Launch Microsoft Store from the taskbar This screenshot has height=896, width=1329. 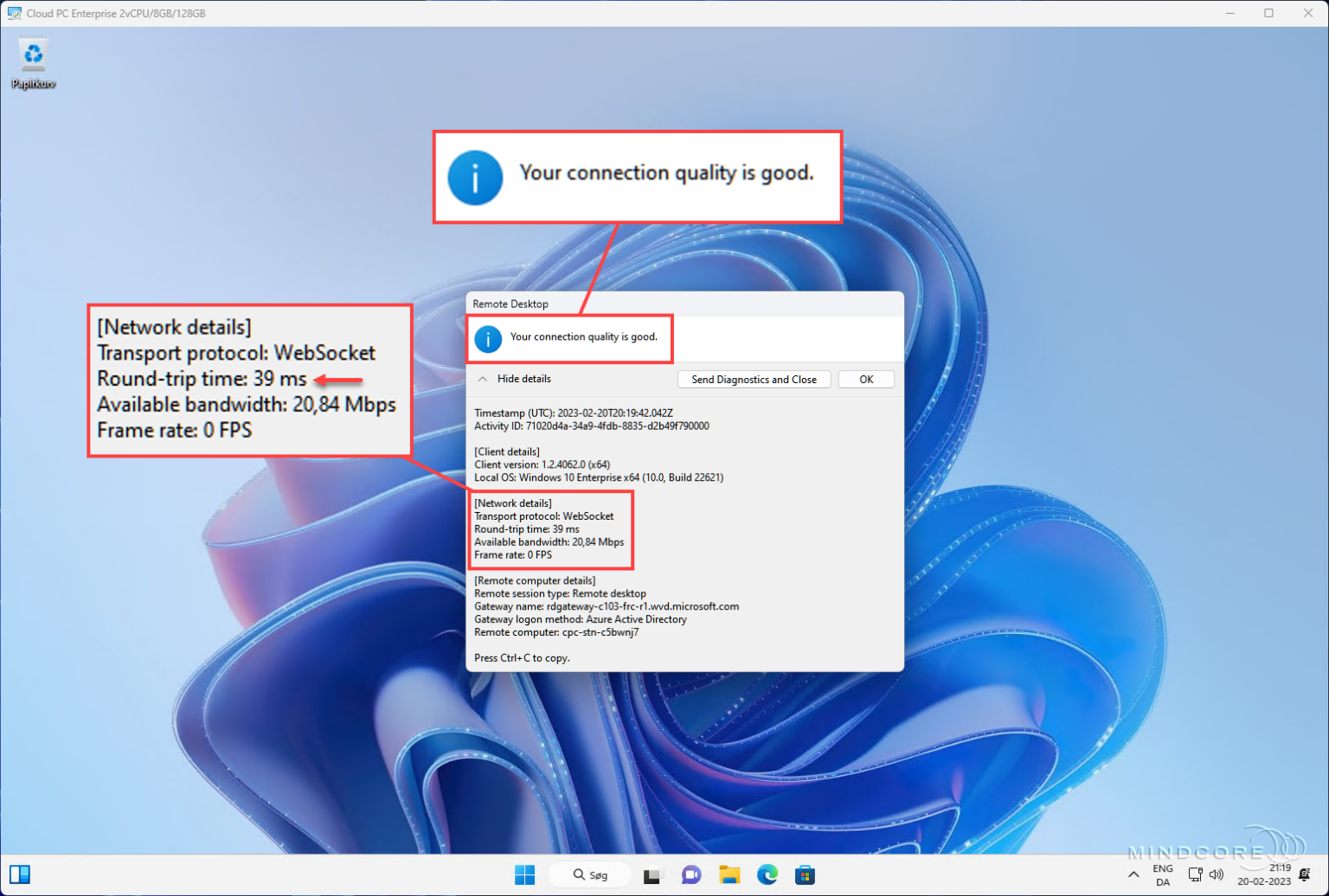point(806,874)
